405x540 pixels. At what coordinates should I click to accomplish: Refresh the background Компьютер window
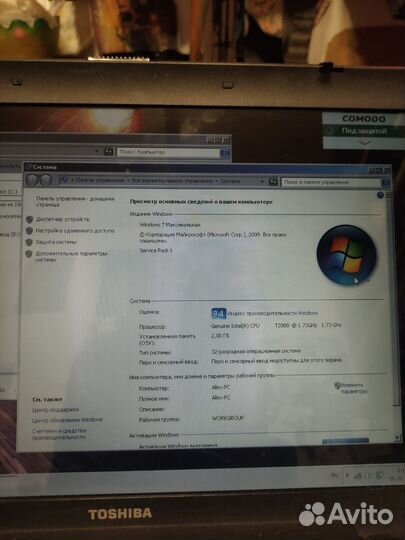(x=108, y=151)
